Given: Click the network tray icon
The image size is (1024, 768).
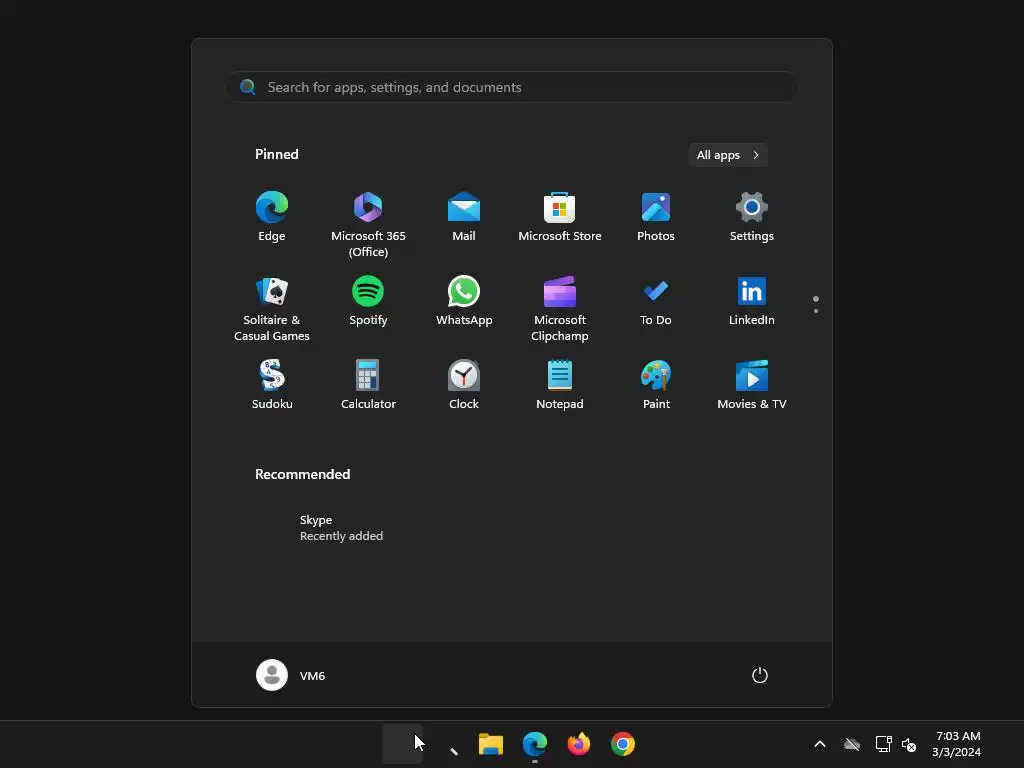Looking at the screenshot, I should (x=884, y=744).
